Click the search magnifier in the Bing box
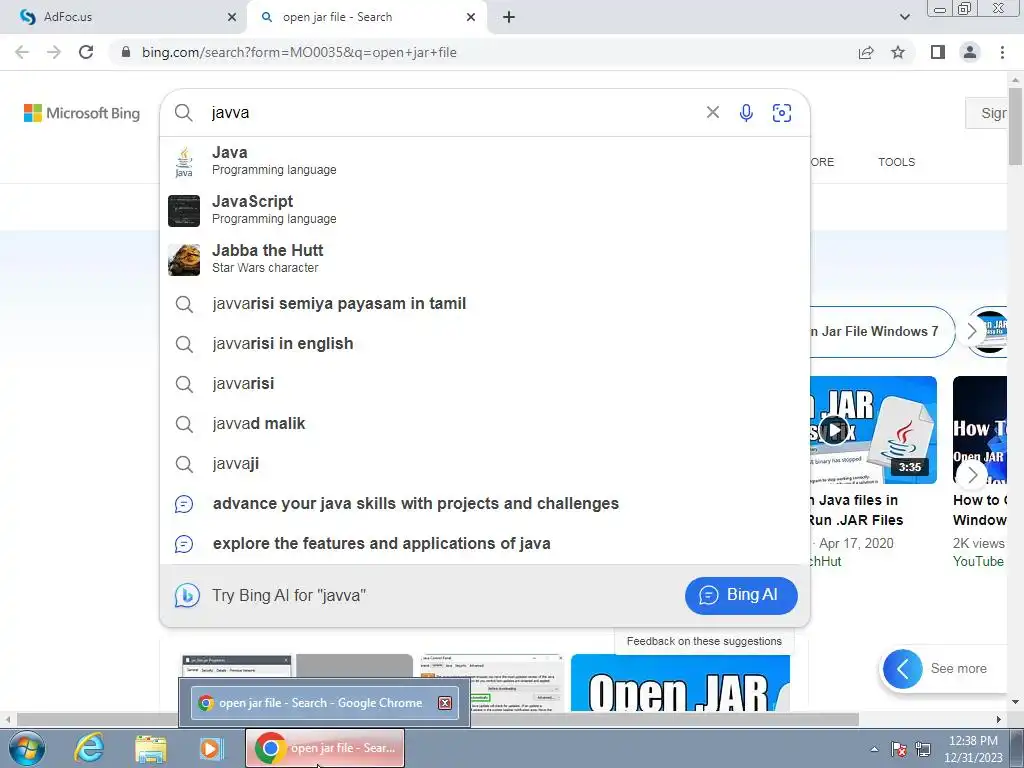 (x=184, y=112)
